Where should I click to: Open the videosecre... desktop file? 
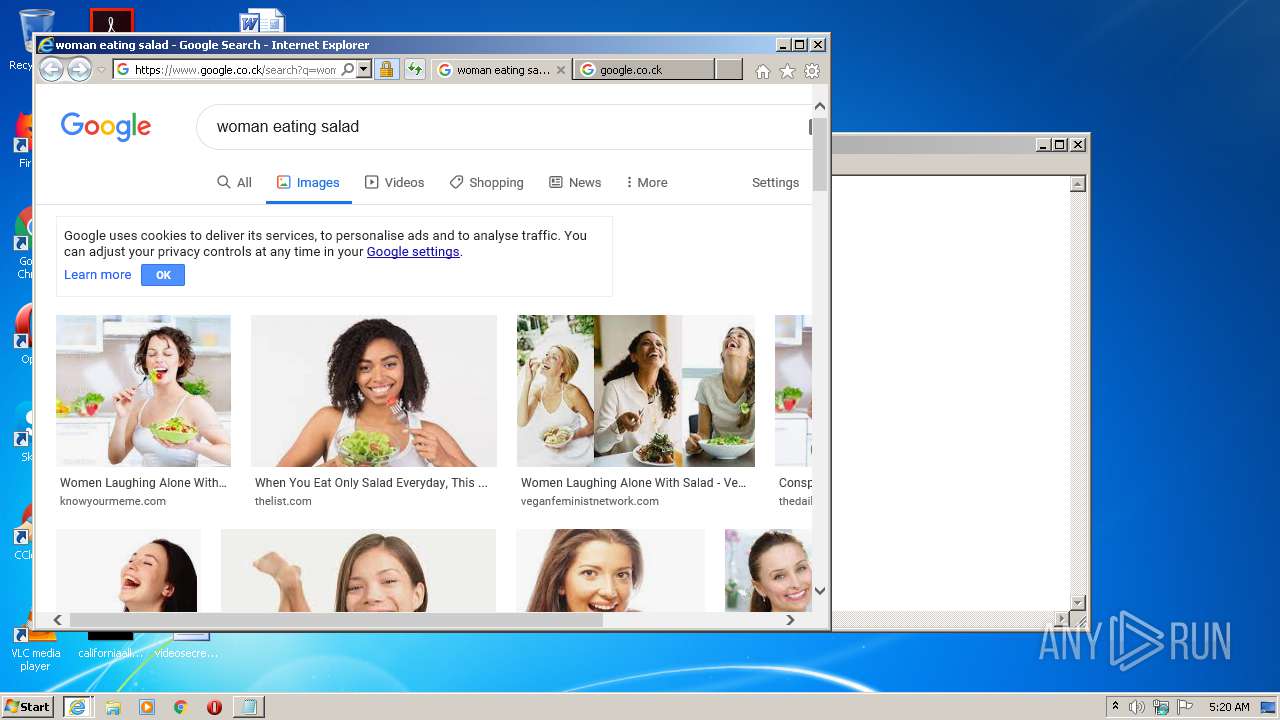[187, 645]
